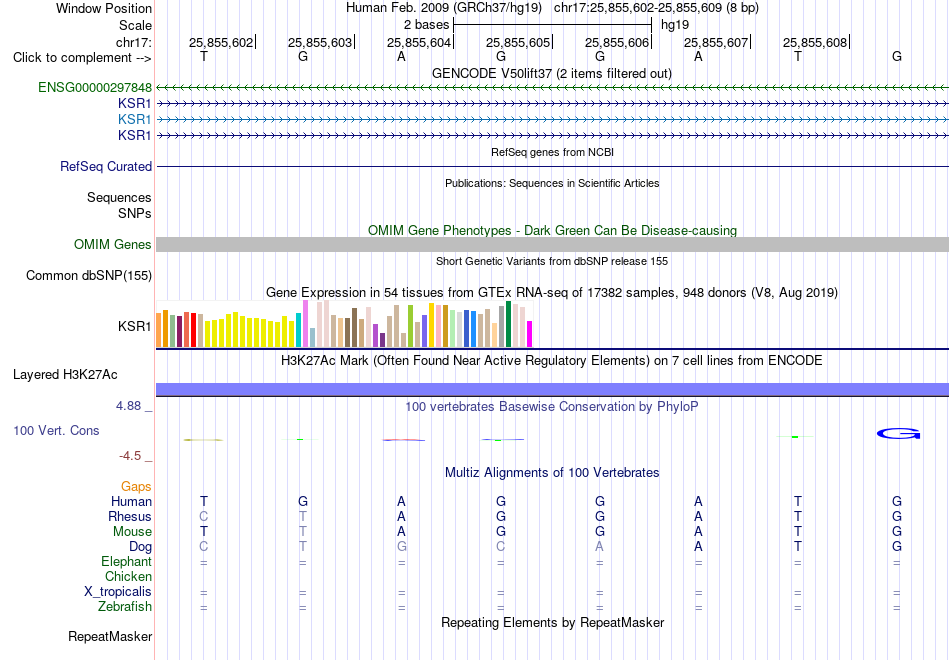Screen dimensions: 950x660
Task: Open the 100 Vert. Cons track label
Action: pyautogui.click(x=56, y=431)
